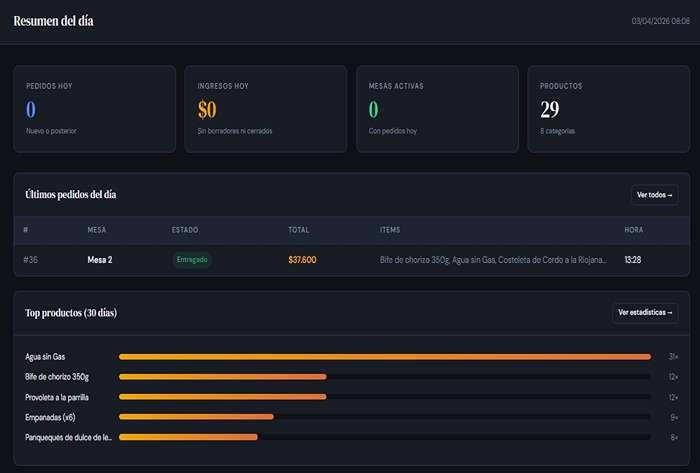Click the Ingresos Hoy $0 card
Viewport: 700px width, 473px height.
click(x=265, y=109)
